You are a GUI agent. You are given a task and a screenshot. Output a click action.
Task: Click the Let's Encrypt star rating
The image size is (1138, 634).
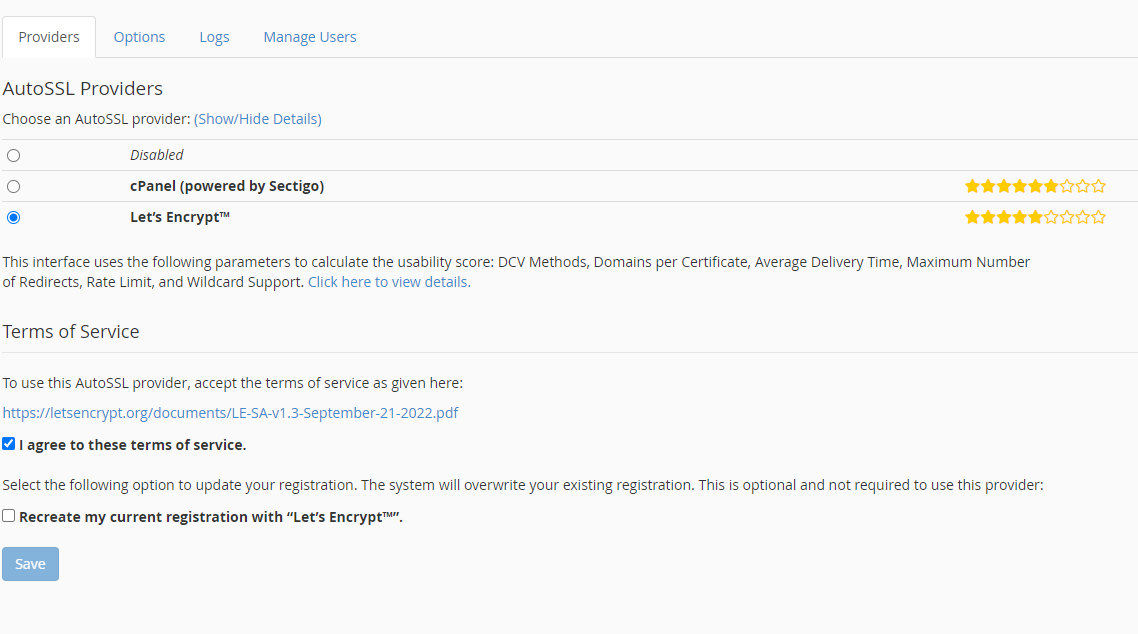(1035, 217)
